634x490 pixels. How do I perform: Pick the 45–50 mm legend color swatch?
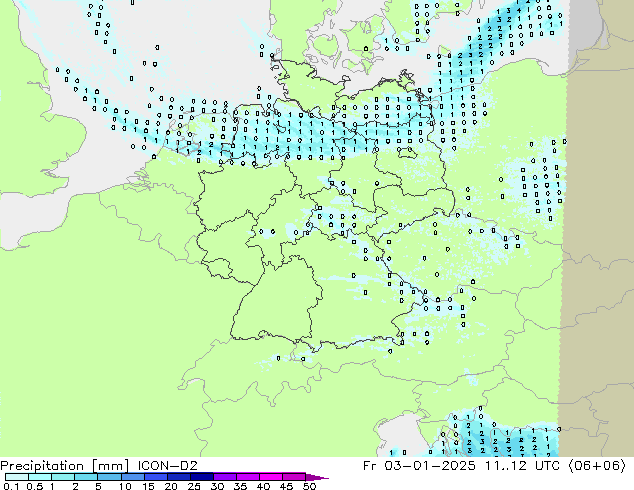pos(294,477)
